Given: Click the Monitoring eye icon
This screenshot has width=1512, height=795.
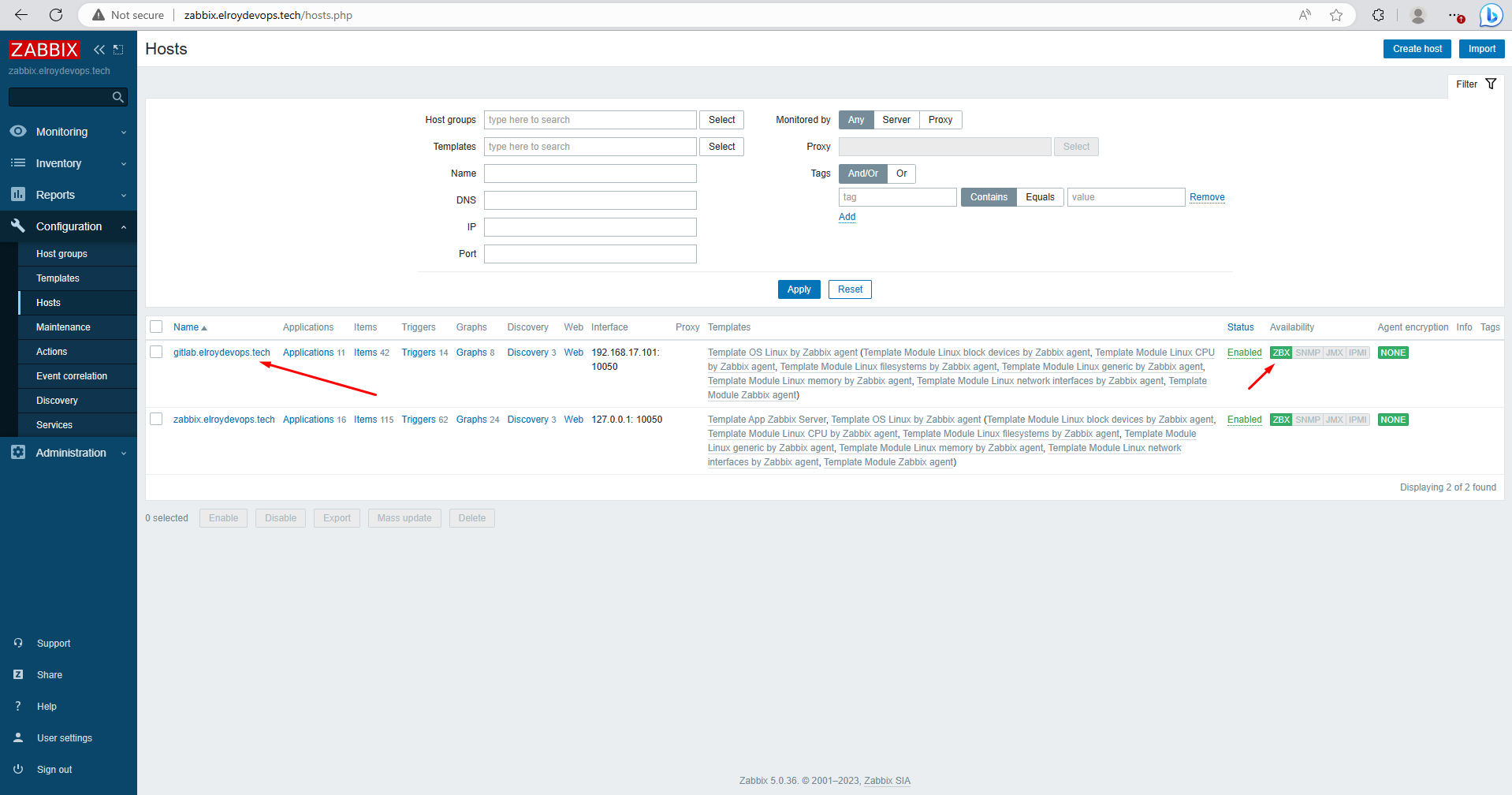Looking at the screenshot, I should point(18,131).
